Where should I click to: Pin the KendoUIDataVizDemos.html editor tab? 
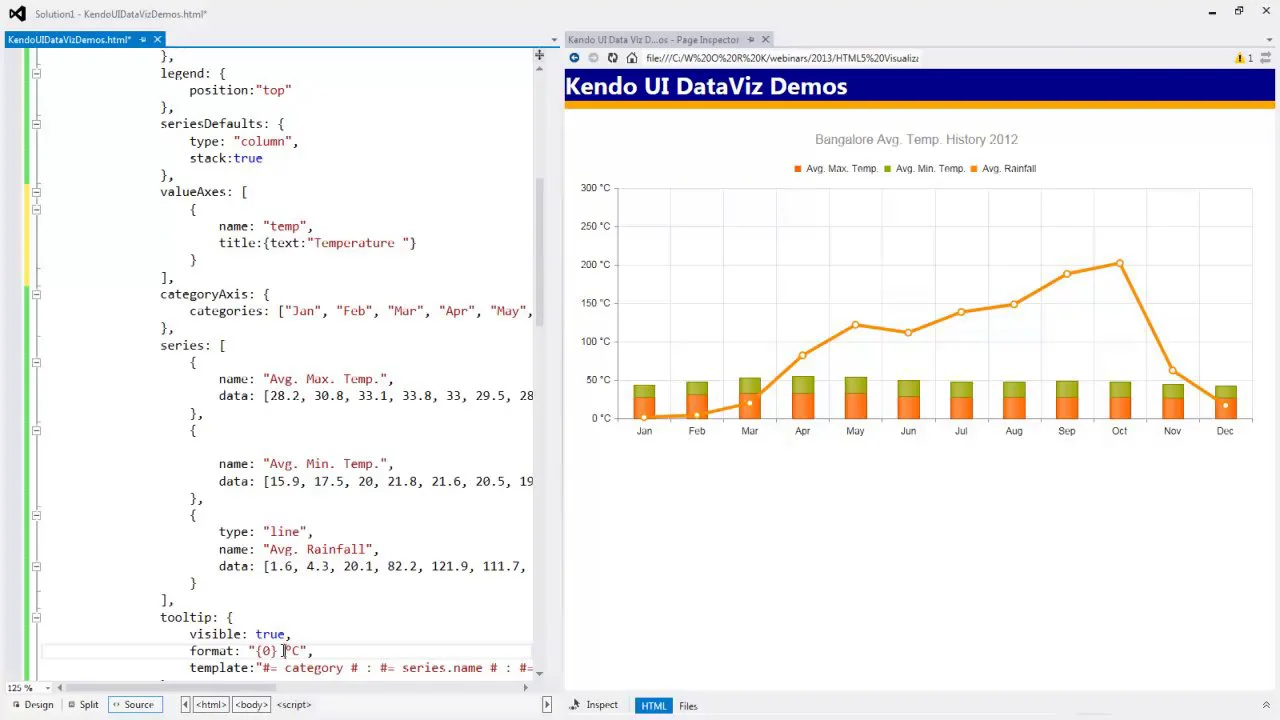pos(142,40)
